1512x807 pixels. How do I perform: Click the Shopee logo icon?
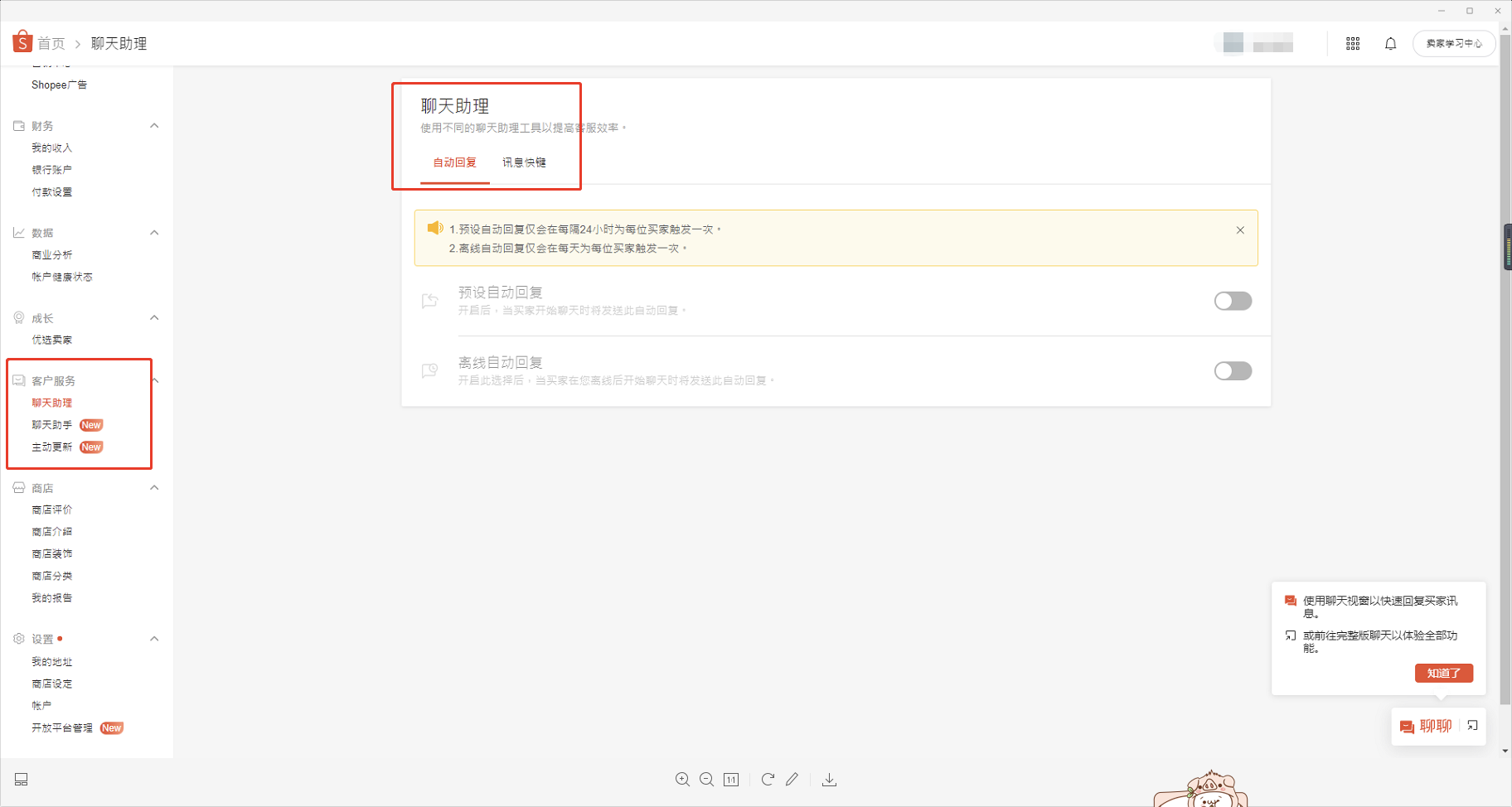22,41
